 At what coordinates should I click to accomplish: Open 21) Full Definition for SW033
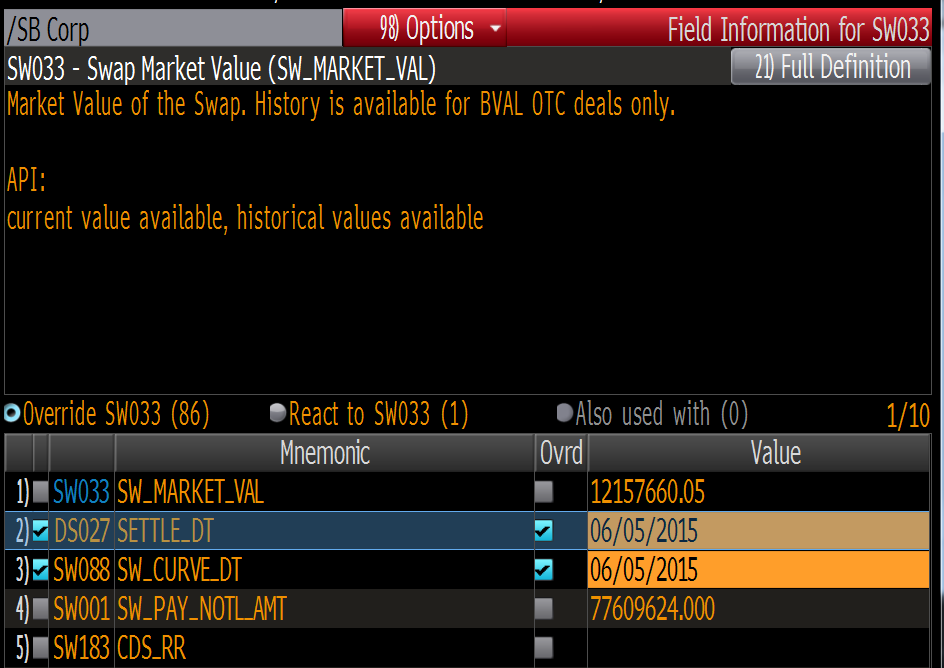point(830,66)
